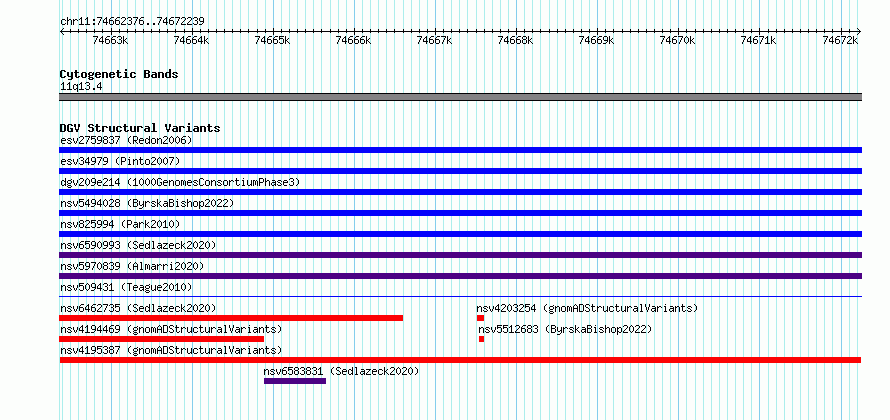Image resolution: width=890 pixels, height=420 pixels.
Task: Open the nsv825994 (Park2010) variant label
Action: click(120, 224)
